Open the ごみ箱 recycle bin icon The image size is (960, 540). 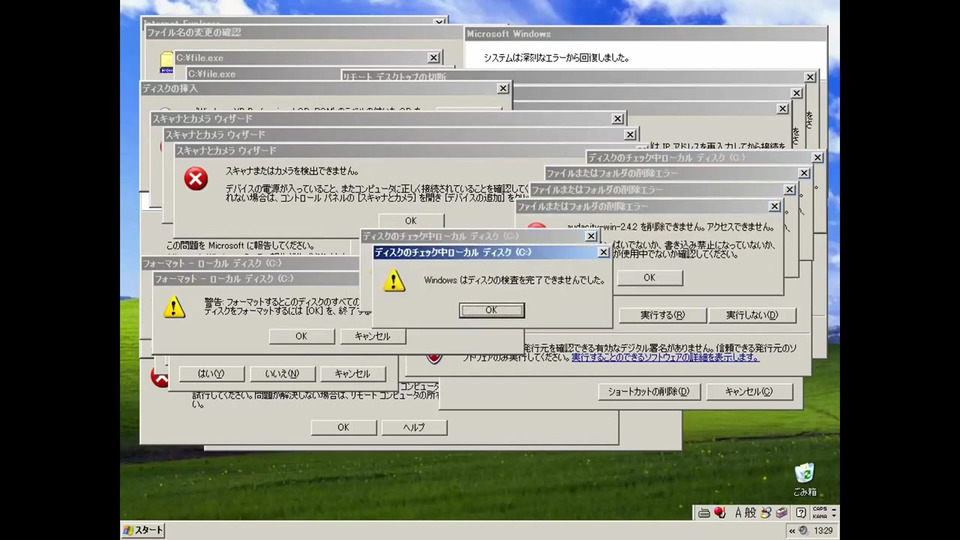coord(804,479)
